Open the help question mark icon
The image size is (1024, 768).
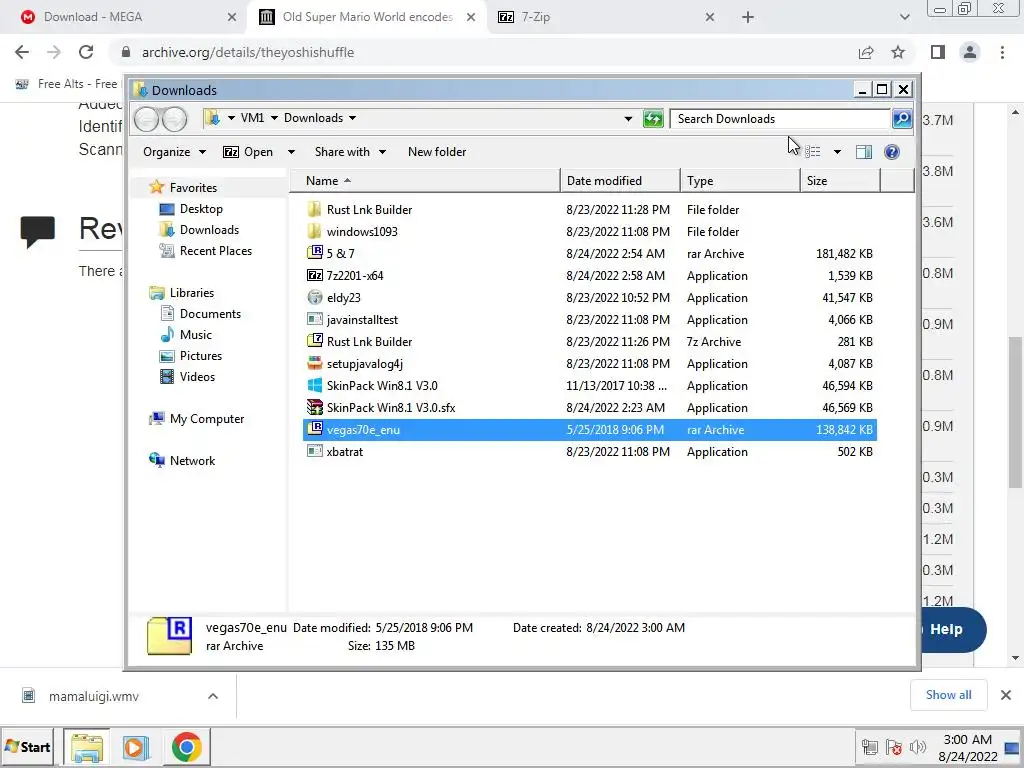click(891, 152)
